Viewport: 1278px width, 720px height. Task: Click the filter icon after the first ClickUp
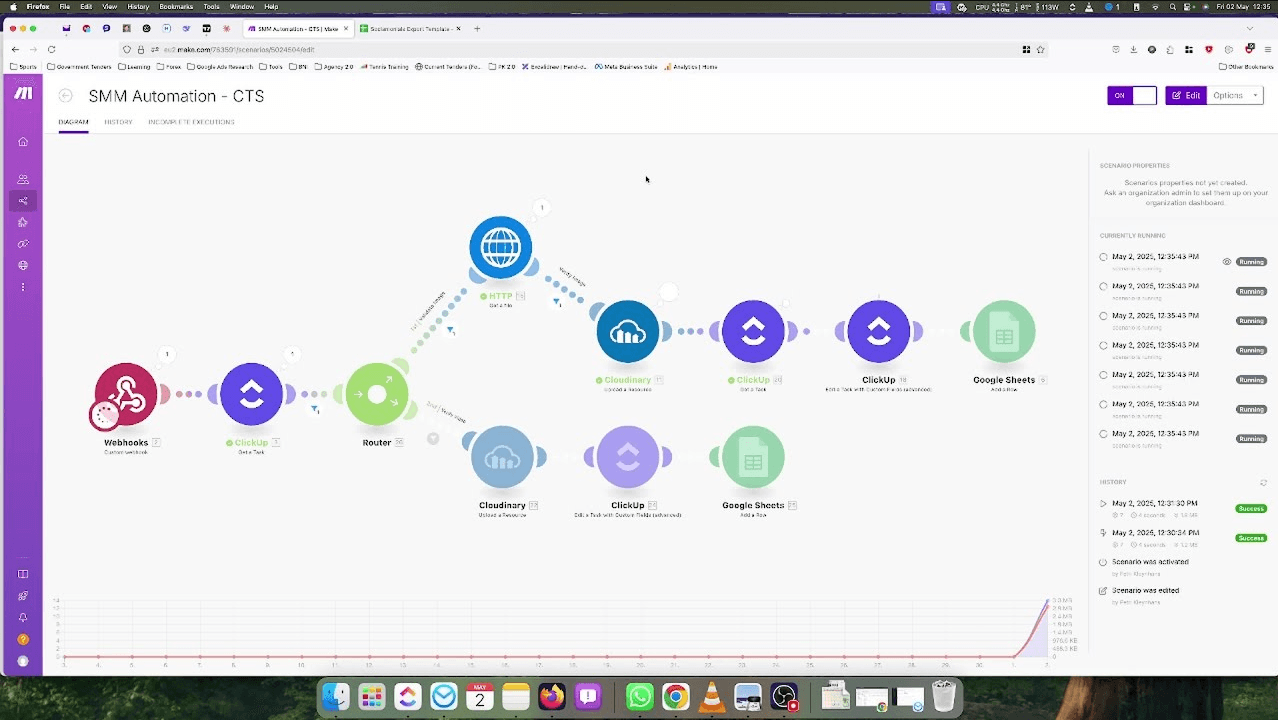tap(315, 408)
